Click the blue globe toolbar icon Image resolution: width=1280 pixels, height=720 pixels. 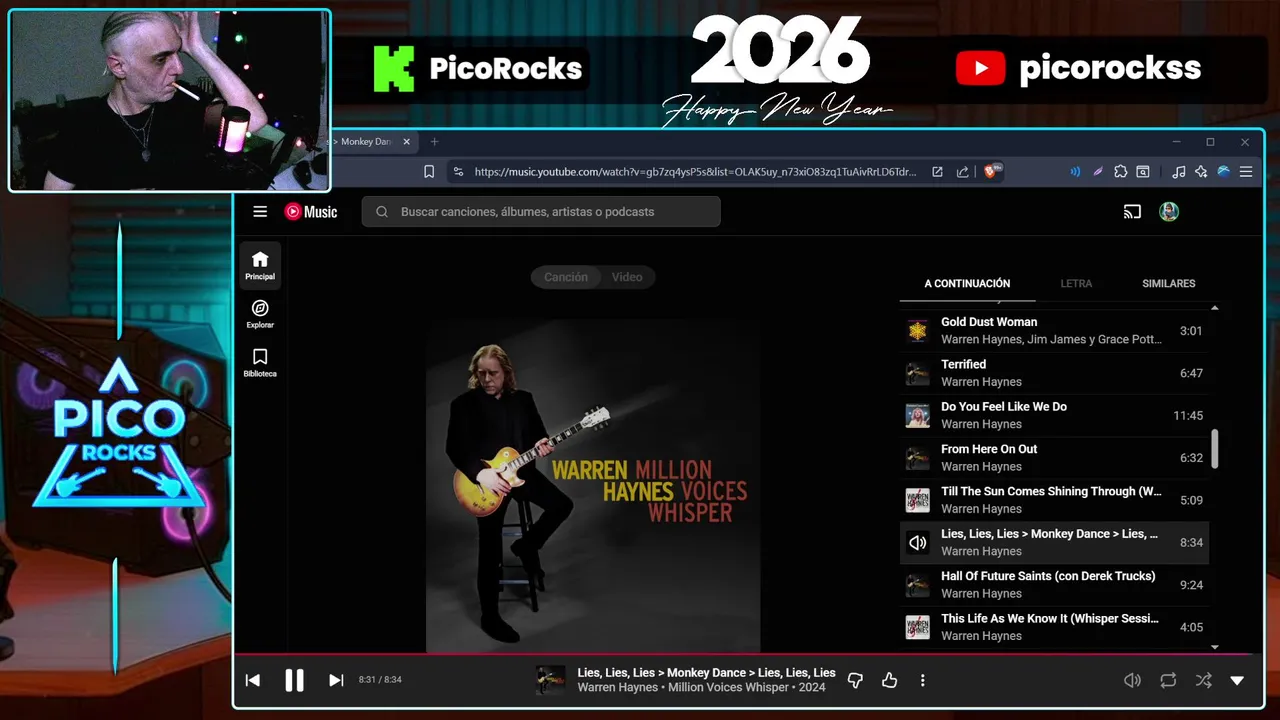(x=1223, y=172)
